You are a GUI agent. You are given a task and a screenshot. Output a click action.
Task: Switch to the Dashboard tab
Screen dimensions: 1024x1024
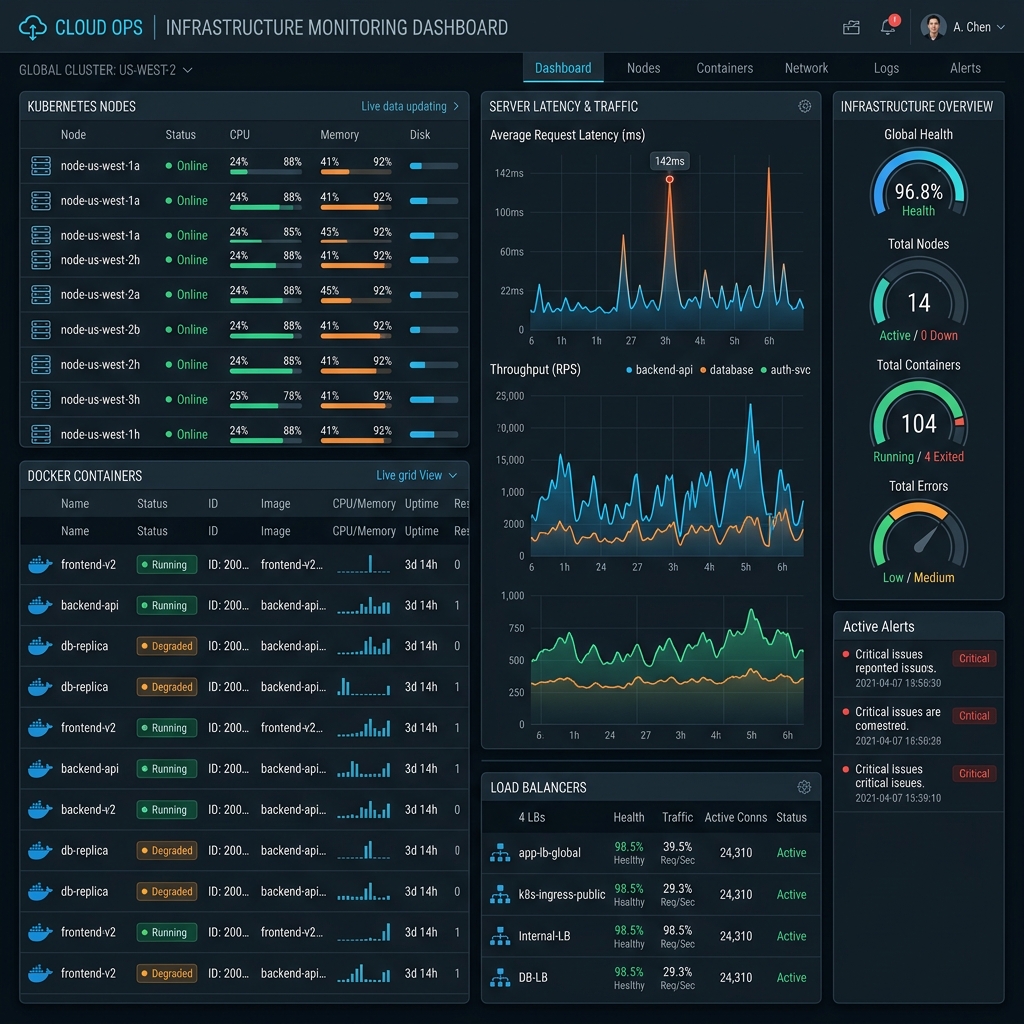pos(563,68)
